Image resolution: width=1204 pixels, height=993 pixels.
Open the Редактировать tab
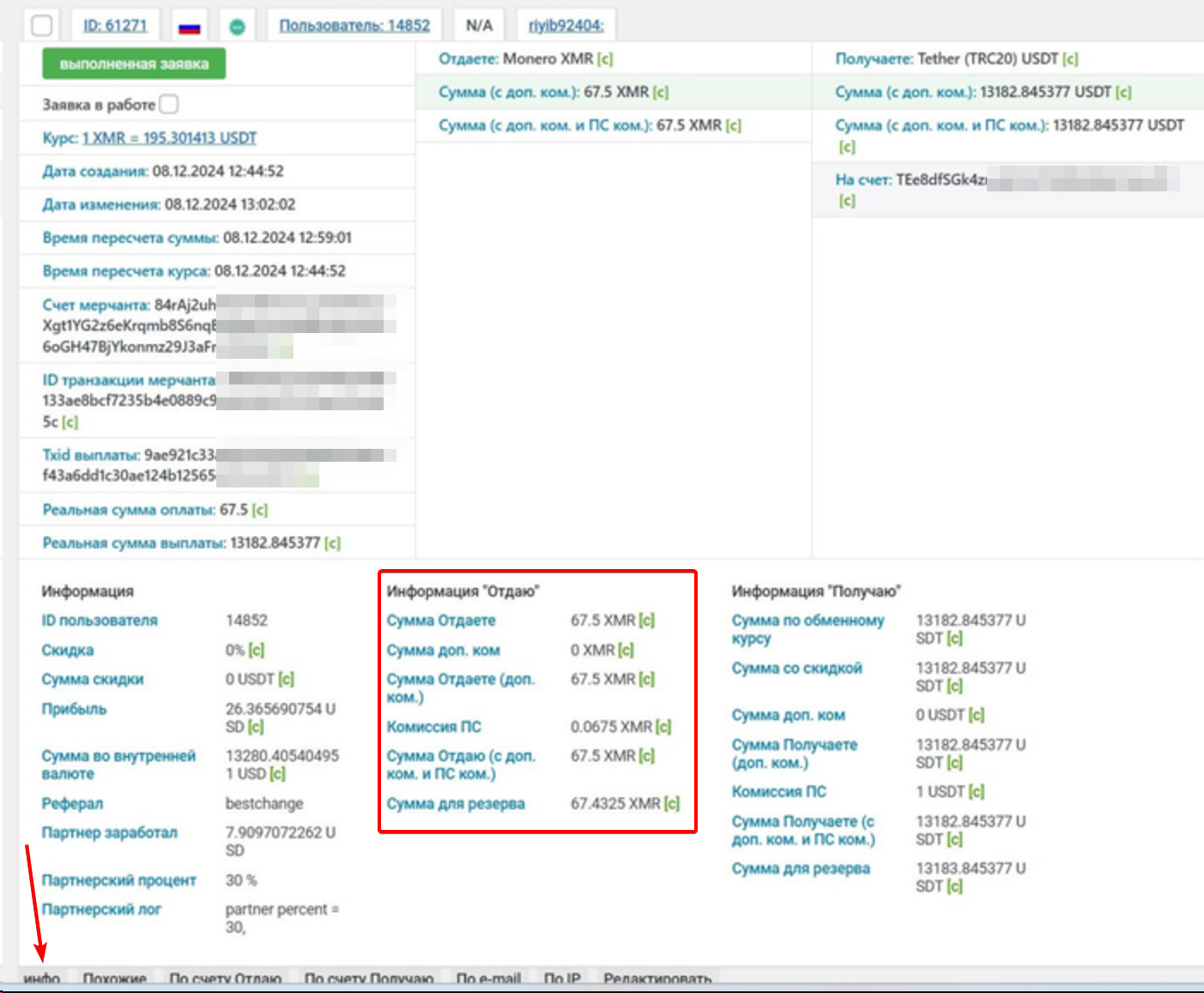657,978
